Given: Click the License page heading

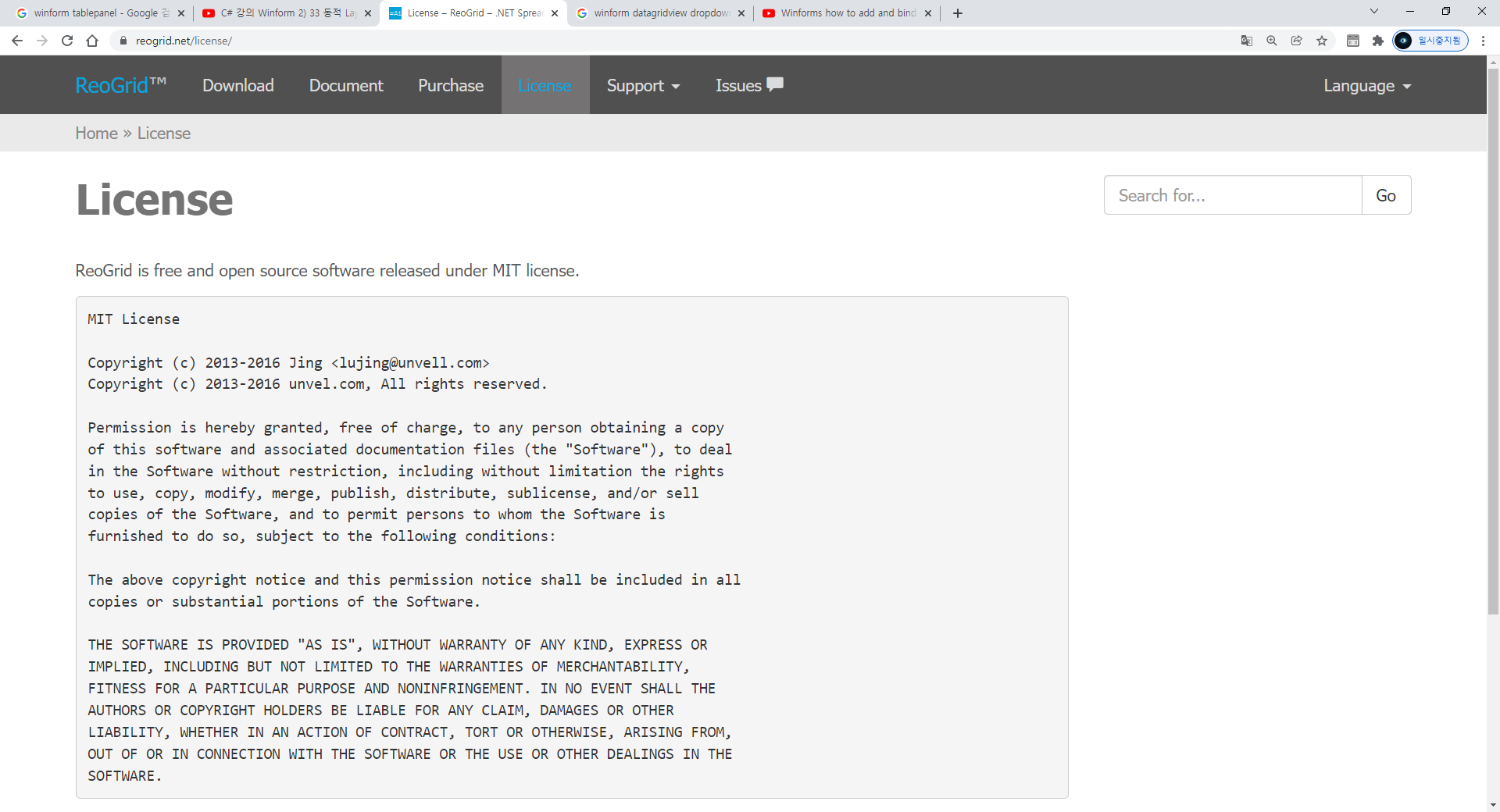Looking at the screenshot, I should (x=154, y=200).
